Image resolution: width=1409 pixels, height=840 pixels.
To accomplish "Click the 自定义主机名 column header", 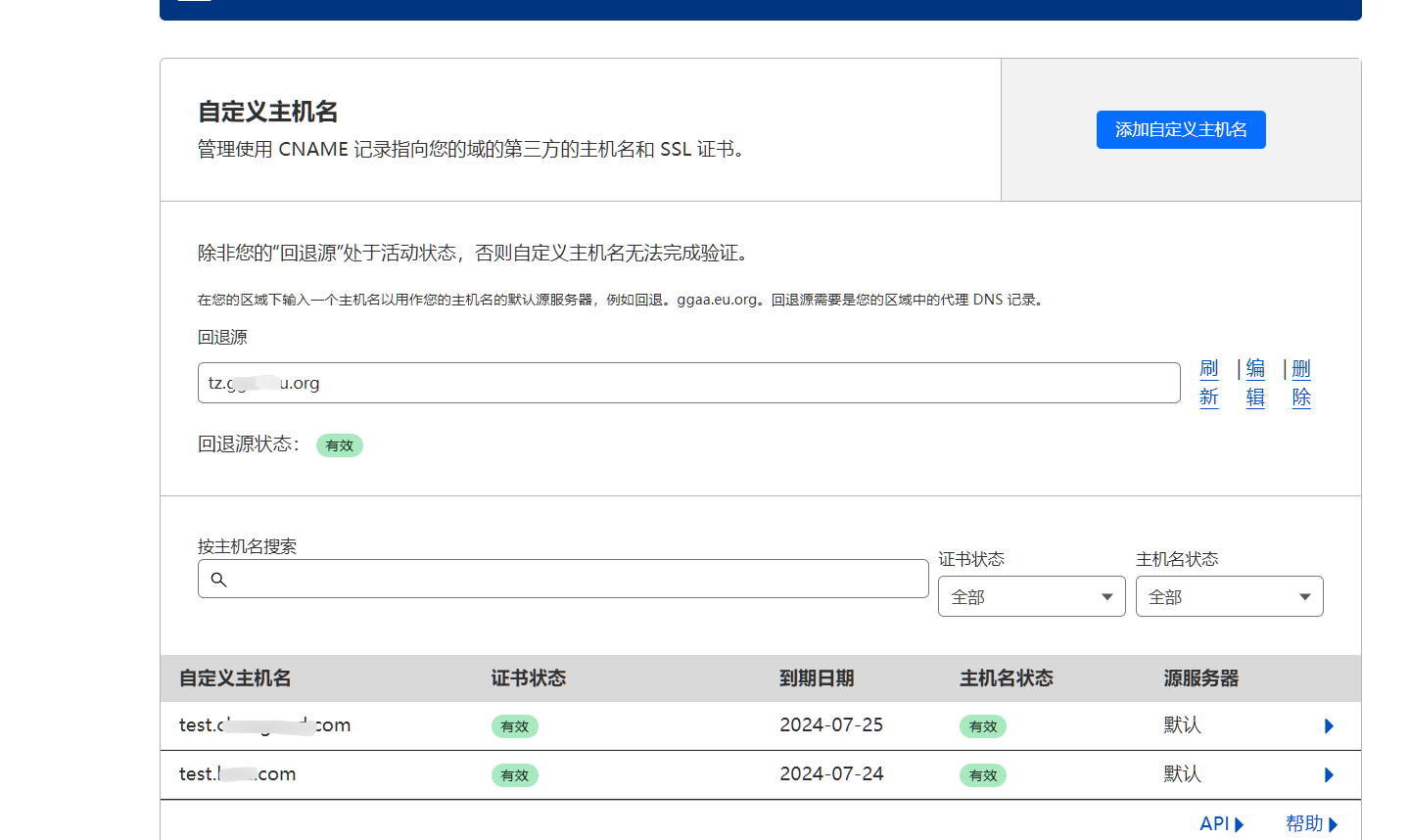I will pos(235,678).
